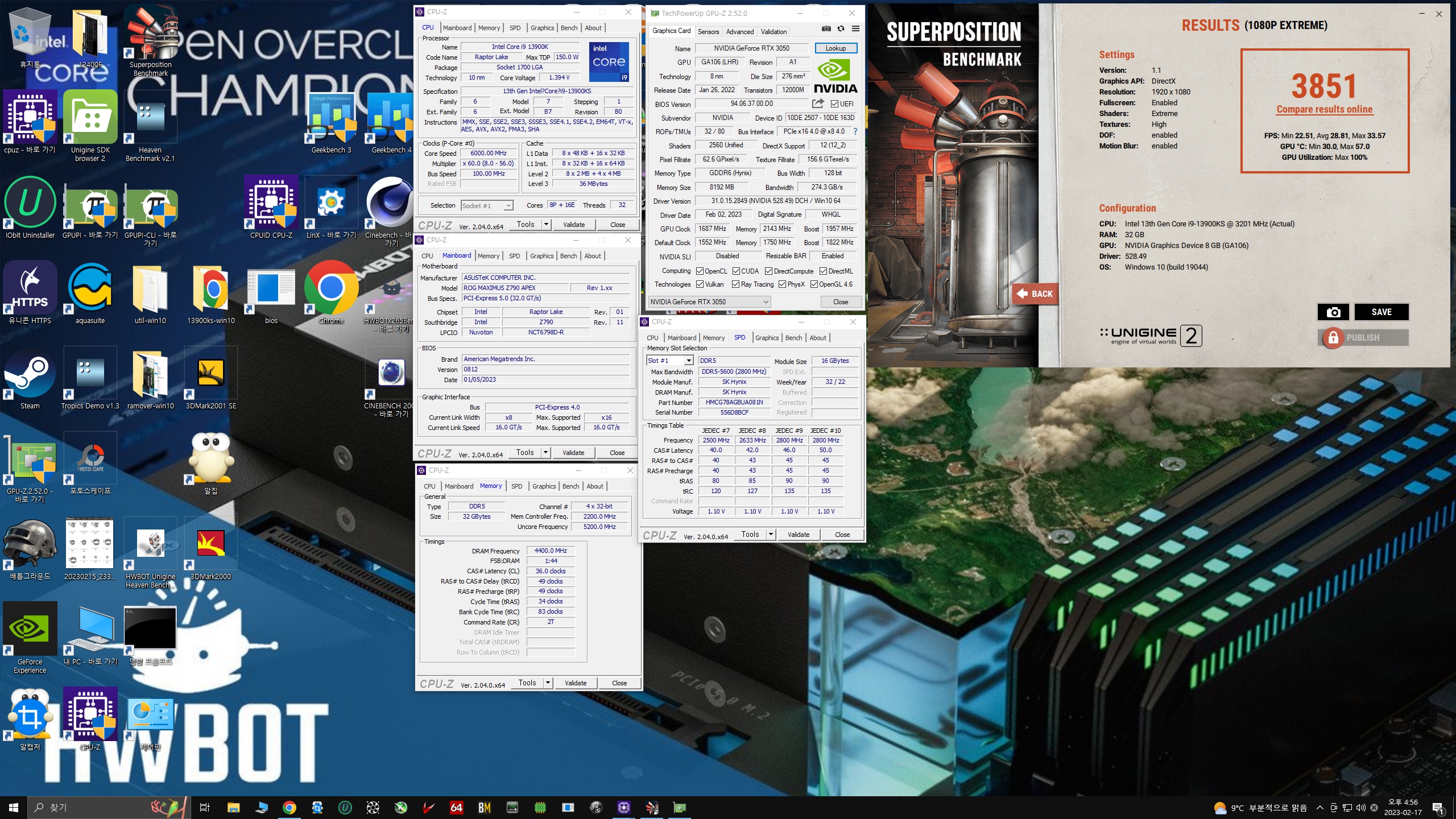The height and width of the screenshot is (819, 1456).
Task: Select Bench tab in top CPU-Z window
Action: (x=569, y=28)
